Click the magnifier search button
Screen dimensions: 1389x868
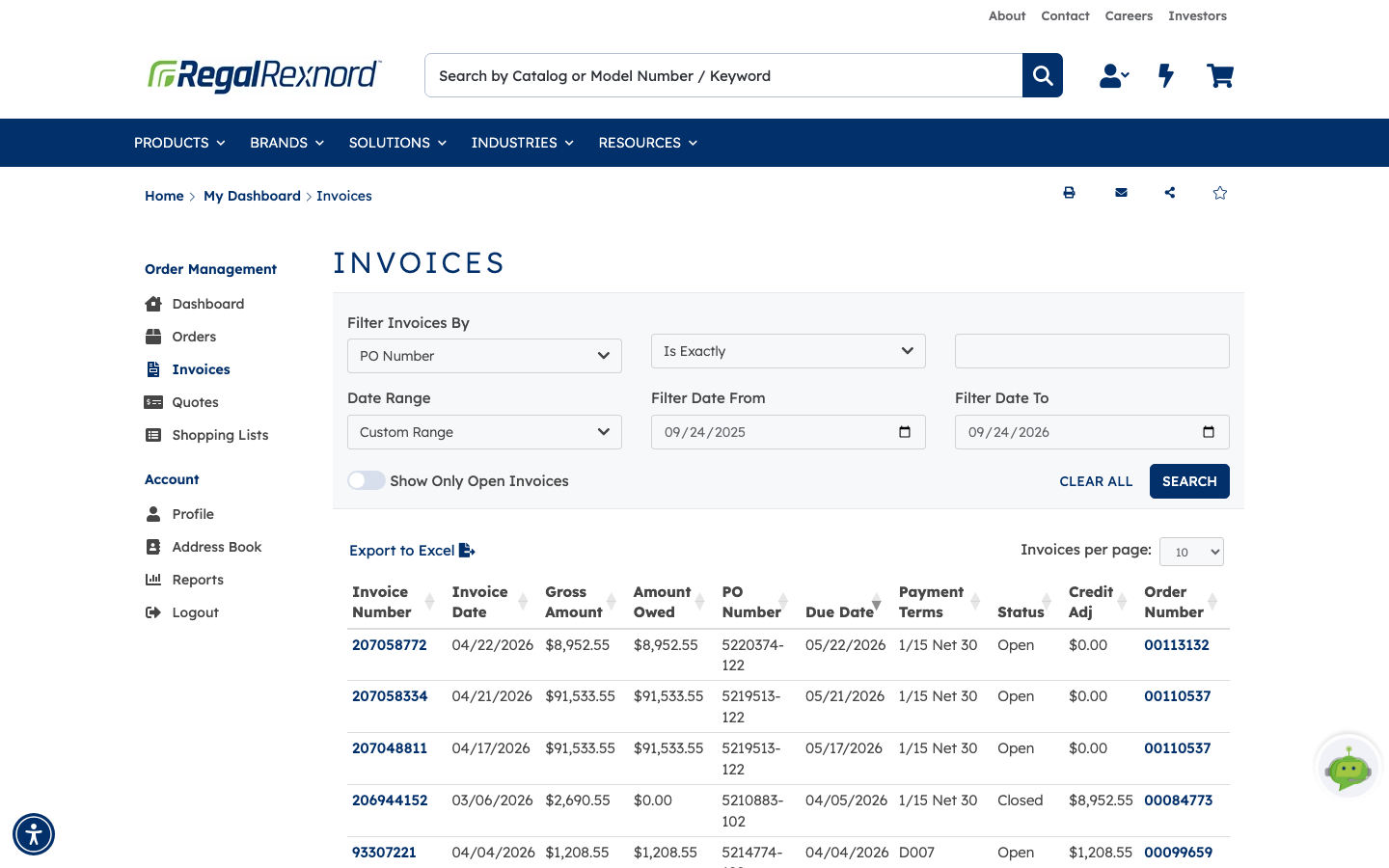pyautogui.click(x=1043, y=75)
